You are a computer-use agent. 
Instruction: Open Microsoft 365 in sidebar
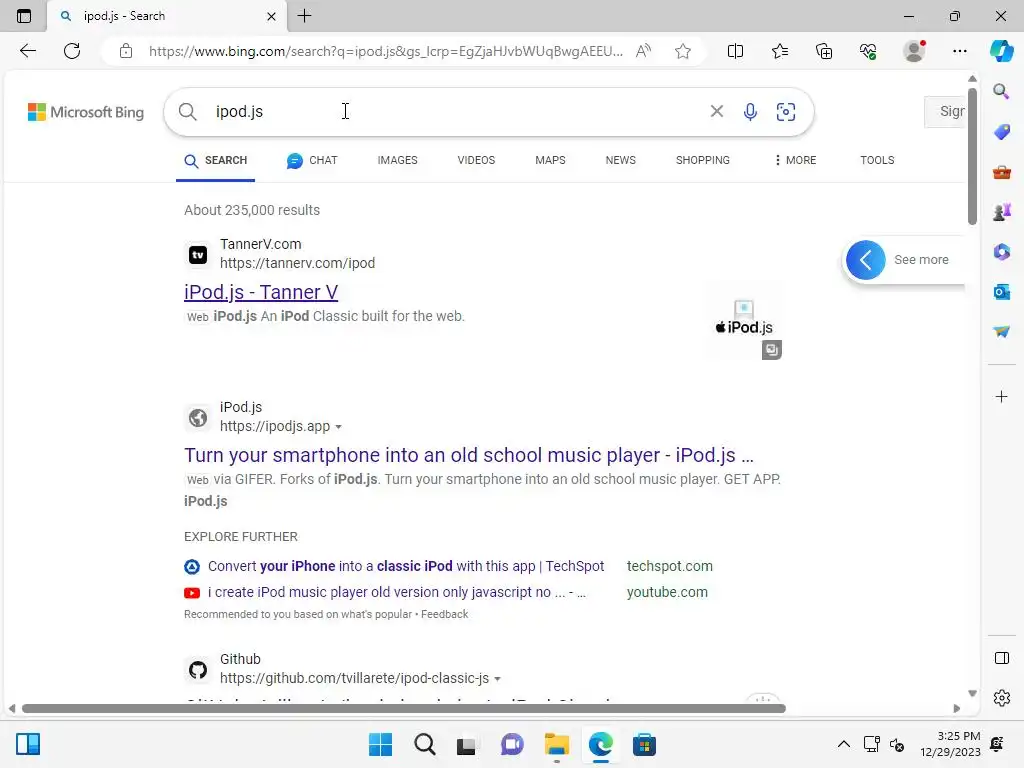tap(1001, 251)
